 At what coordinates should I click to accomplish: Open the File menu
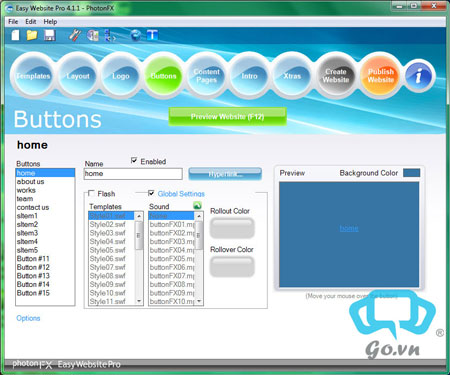tap(13, 22)
